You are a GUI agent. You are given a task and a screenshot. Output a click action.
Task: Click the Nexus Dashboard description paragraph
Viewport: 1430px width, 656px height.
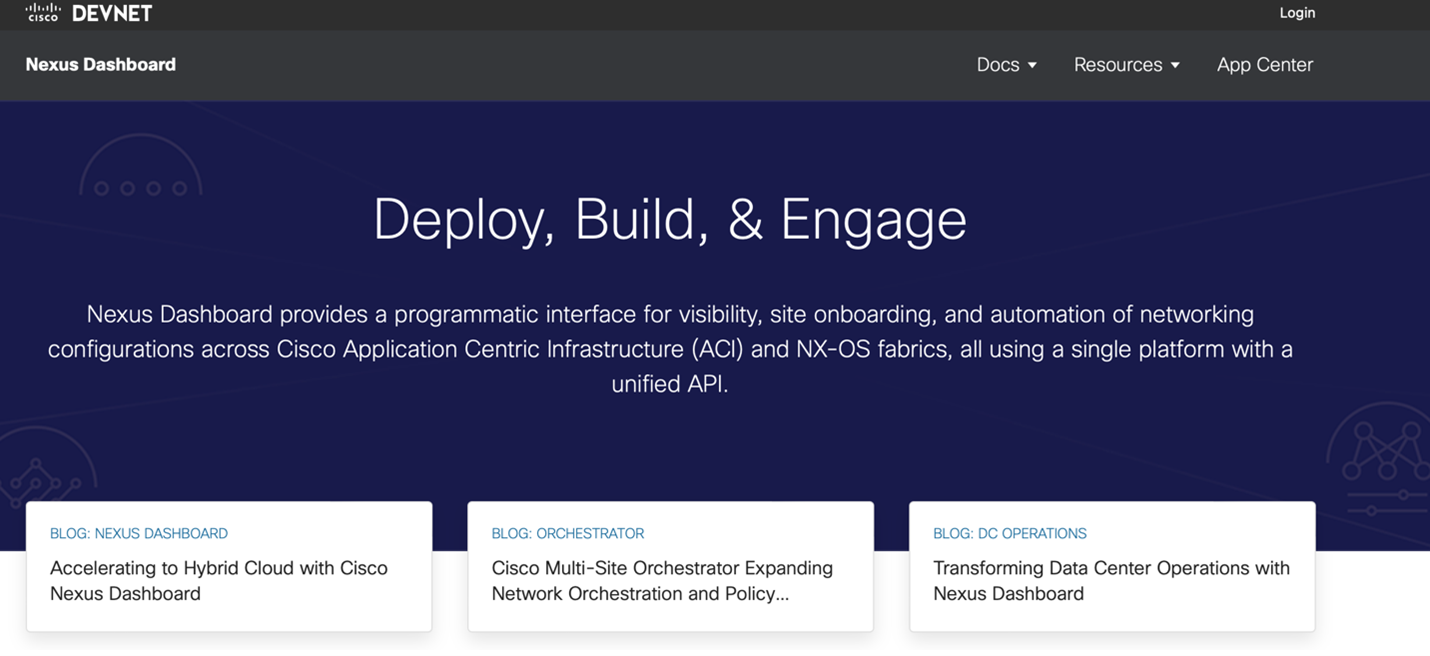click(x=669, y=349)
